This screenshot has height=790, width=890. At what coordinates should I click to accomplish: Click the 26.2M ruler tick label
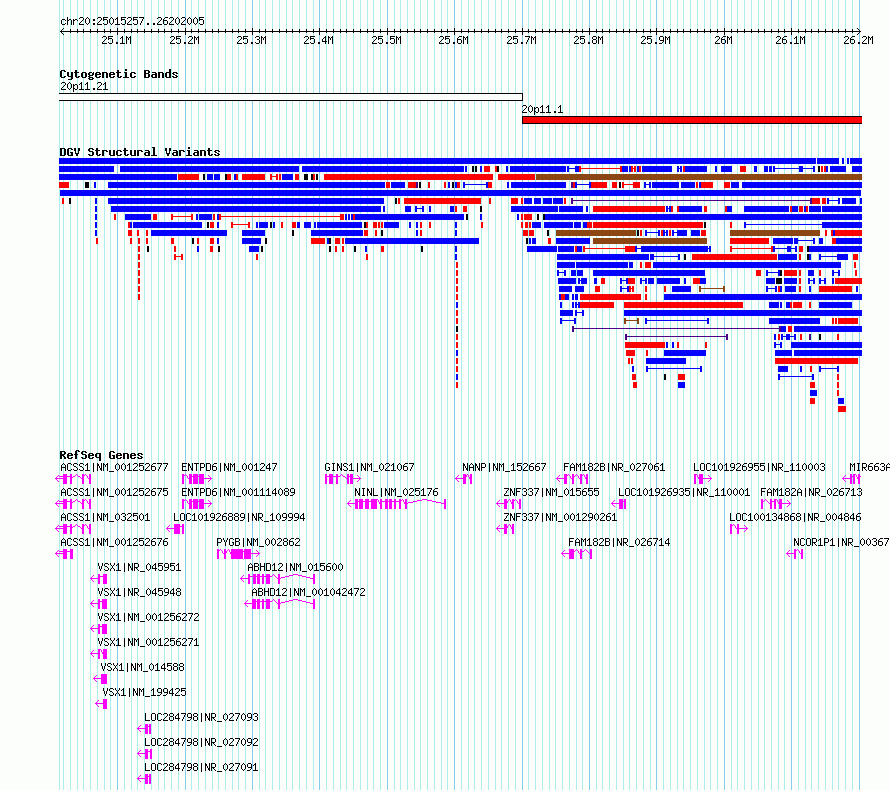[858, 40]
